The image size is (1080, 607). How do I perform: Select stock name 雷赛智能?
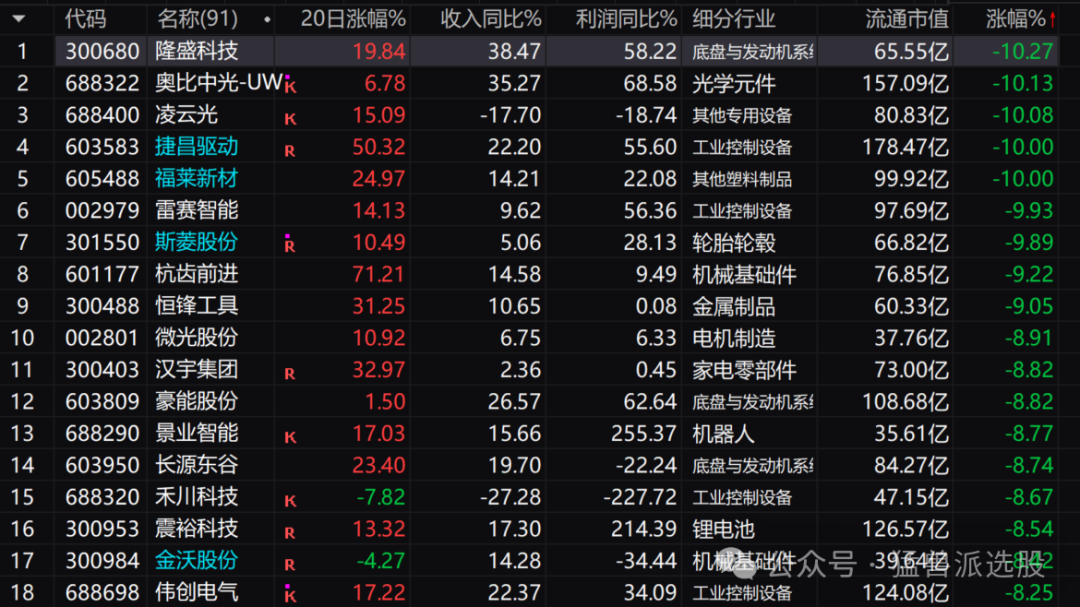coord(197,210)
